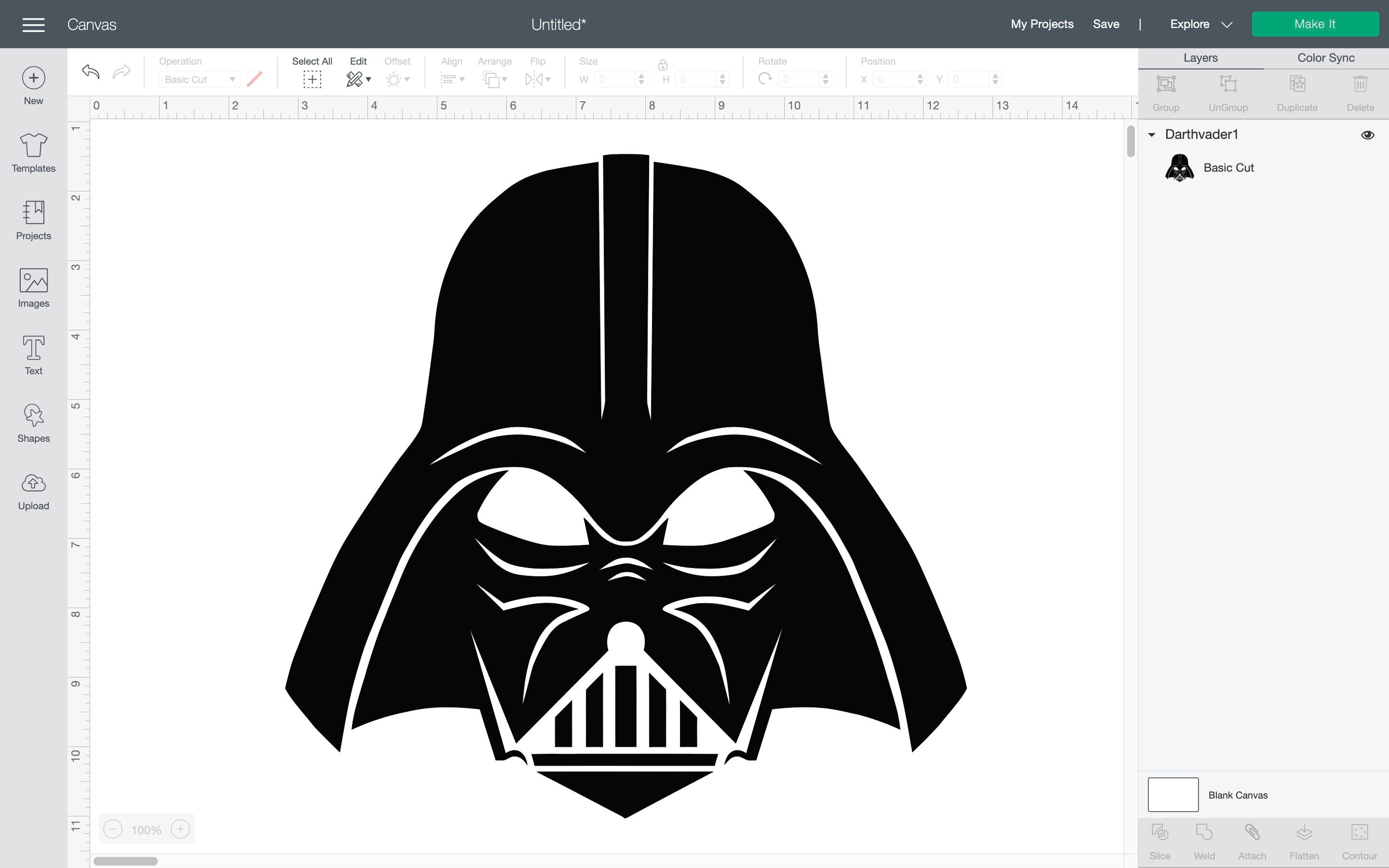This screenshot has width=1389, height=868.
Task: Select the Slice icon
Action: (1161, 832)
